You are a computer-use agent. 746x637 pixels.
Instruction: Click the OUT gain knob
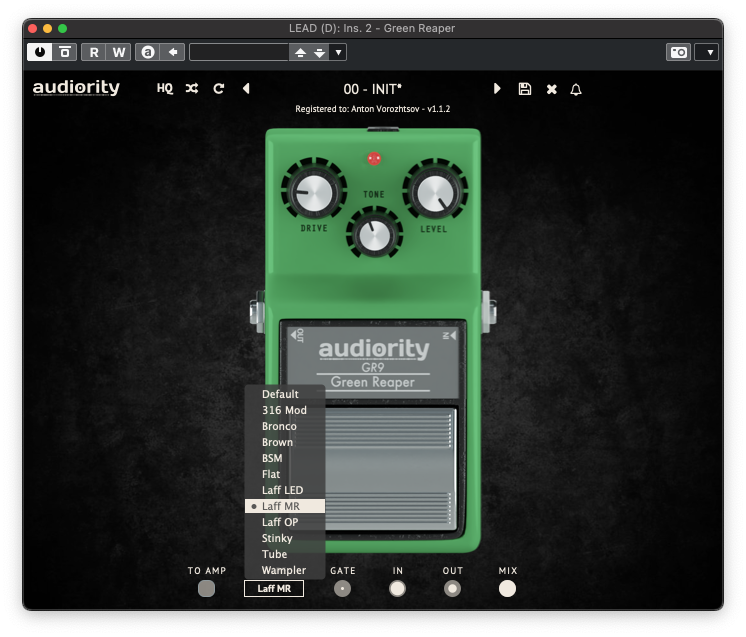tap(452, 589)
